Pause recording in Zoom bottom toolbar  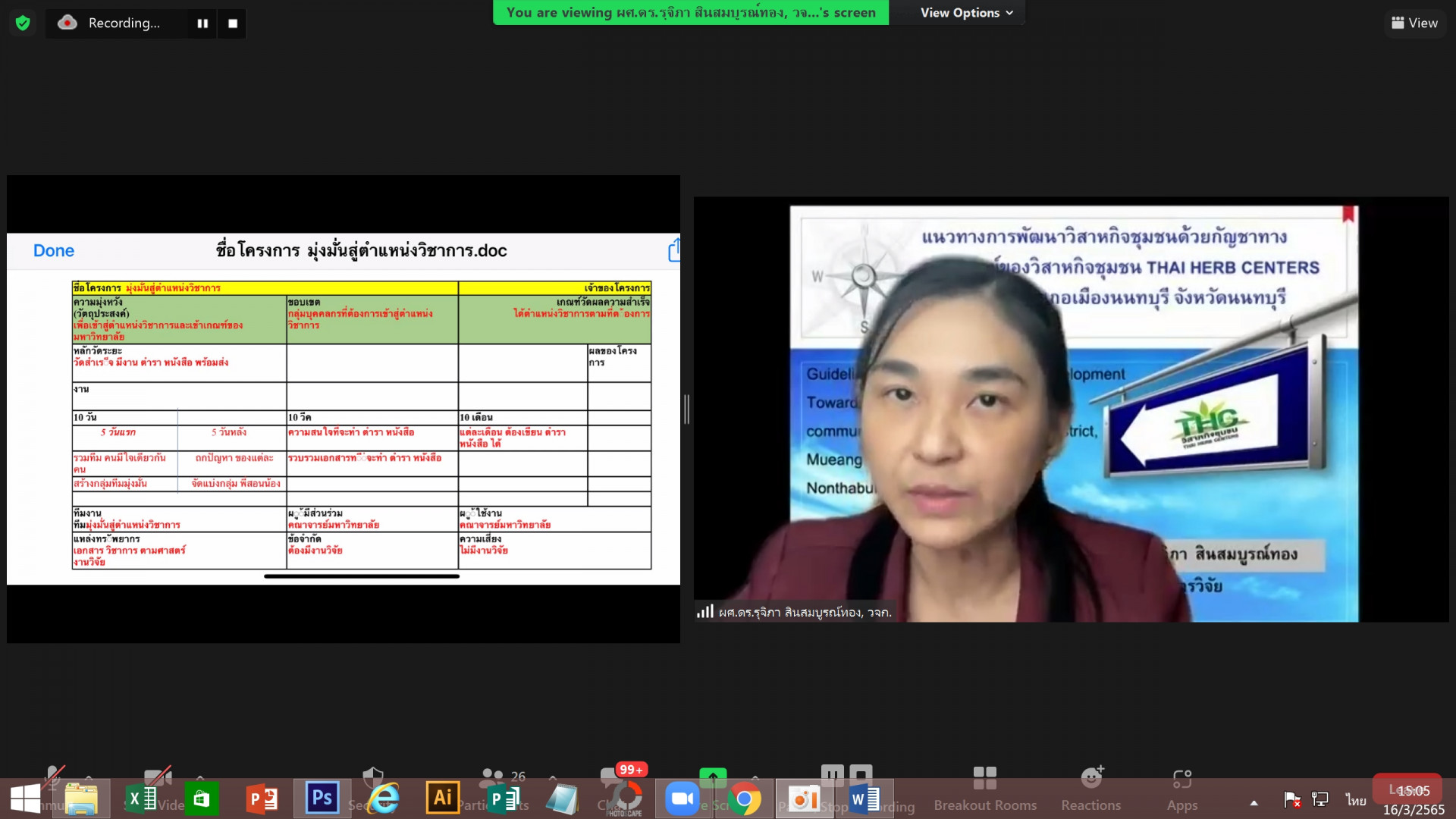pyautogui.click(x=832, y=774)
